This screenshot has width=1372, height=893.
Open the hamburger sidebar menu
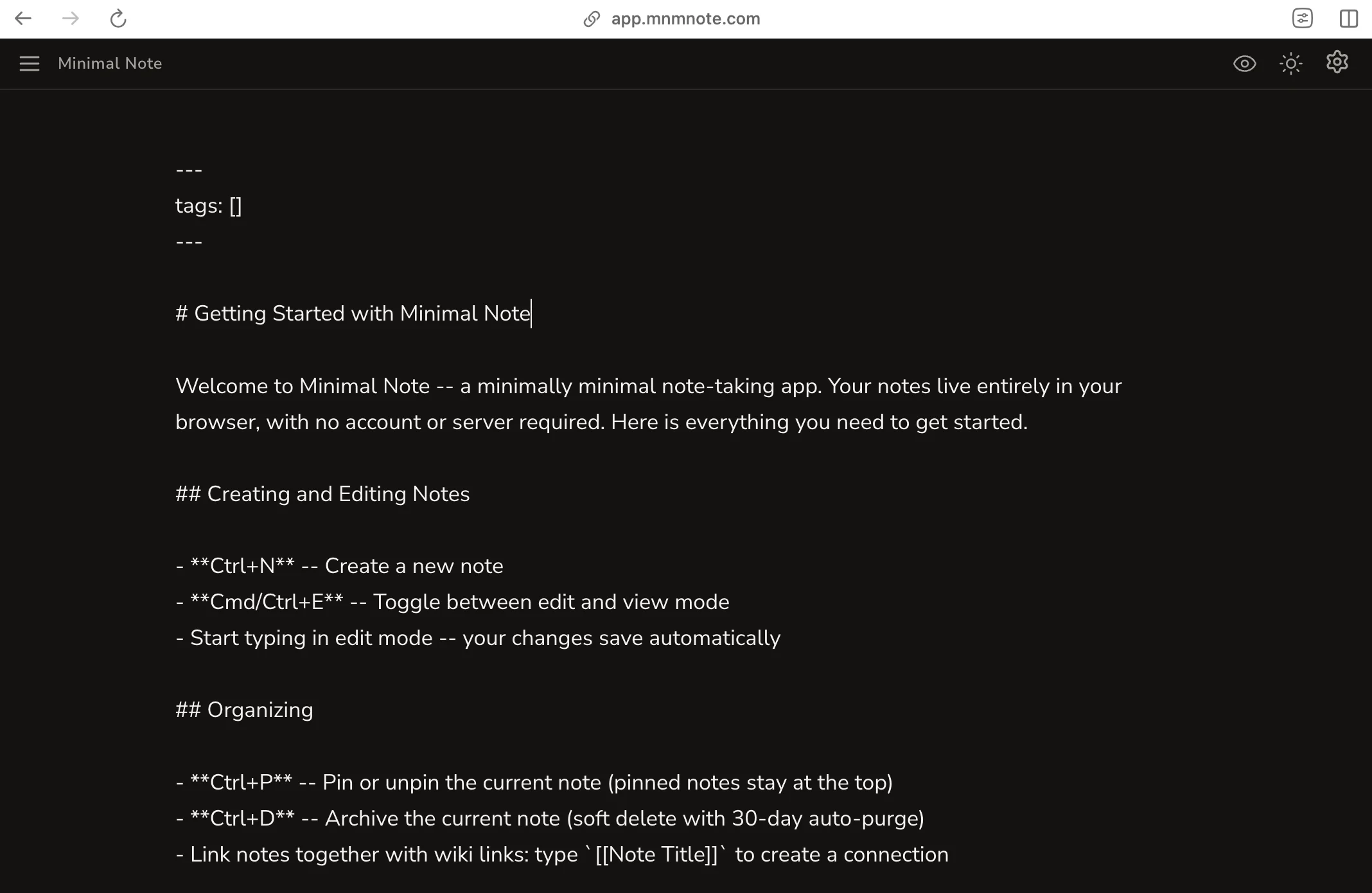pos(30,64)
